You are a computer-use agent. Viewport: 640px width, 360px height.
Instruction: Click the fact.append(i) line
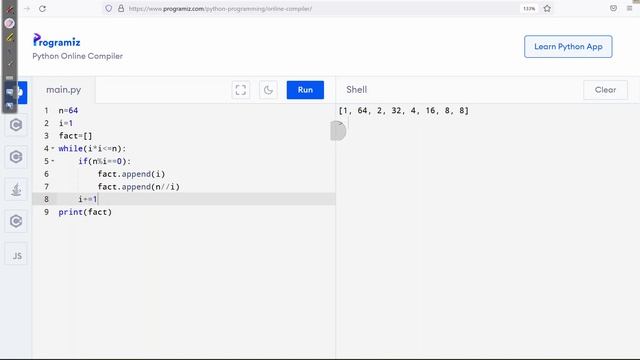(x=131, y=174)
